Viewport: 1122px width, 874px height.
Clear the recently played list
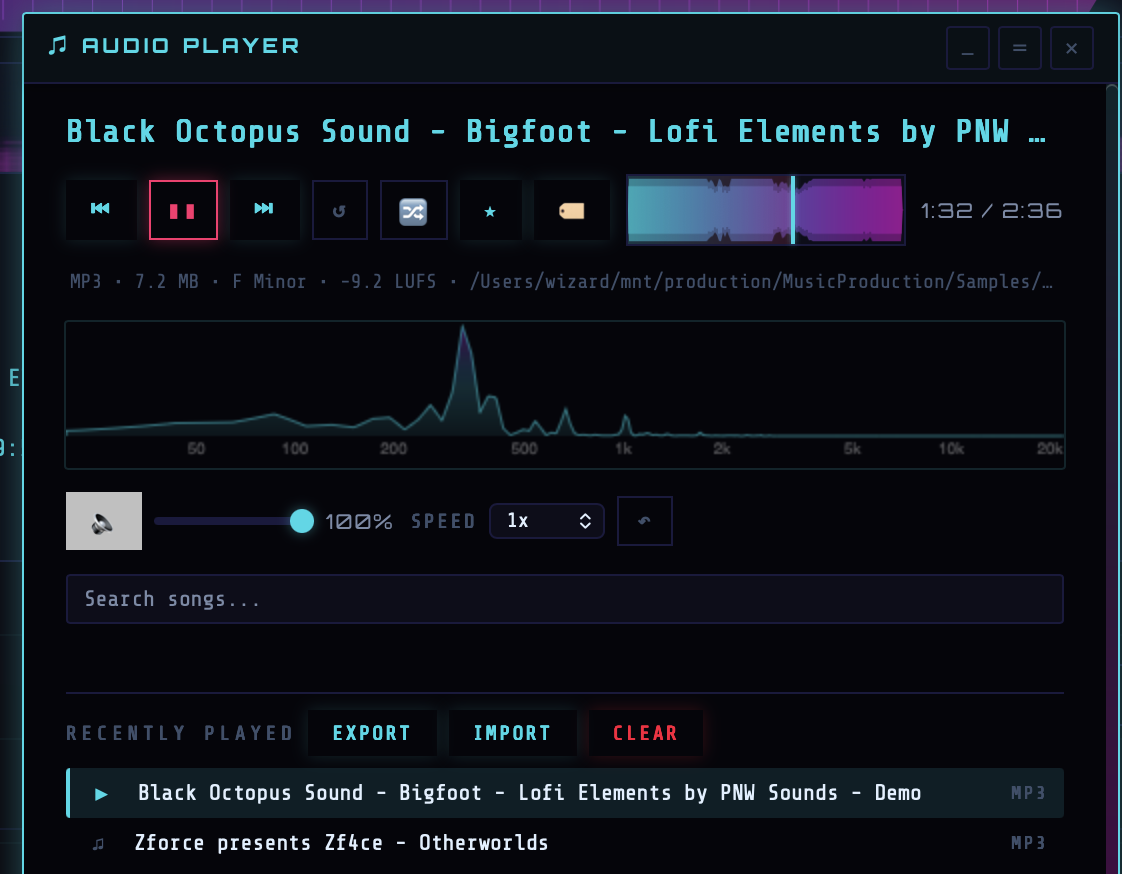tap(645, 733)
